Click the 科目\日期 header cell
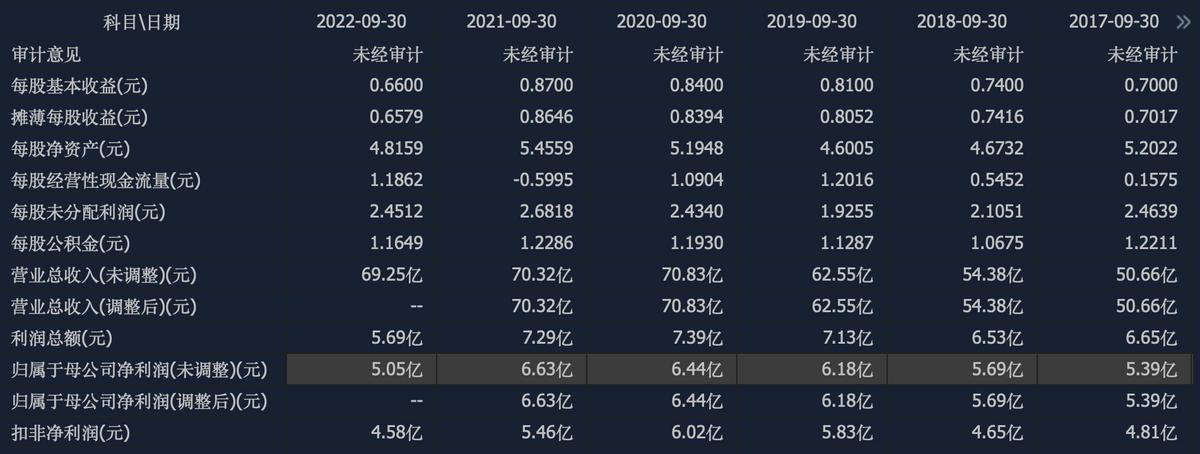Image resolution: width=1200 pixels, height=454 pixels. [x=143, y=22]
